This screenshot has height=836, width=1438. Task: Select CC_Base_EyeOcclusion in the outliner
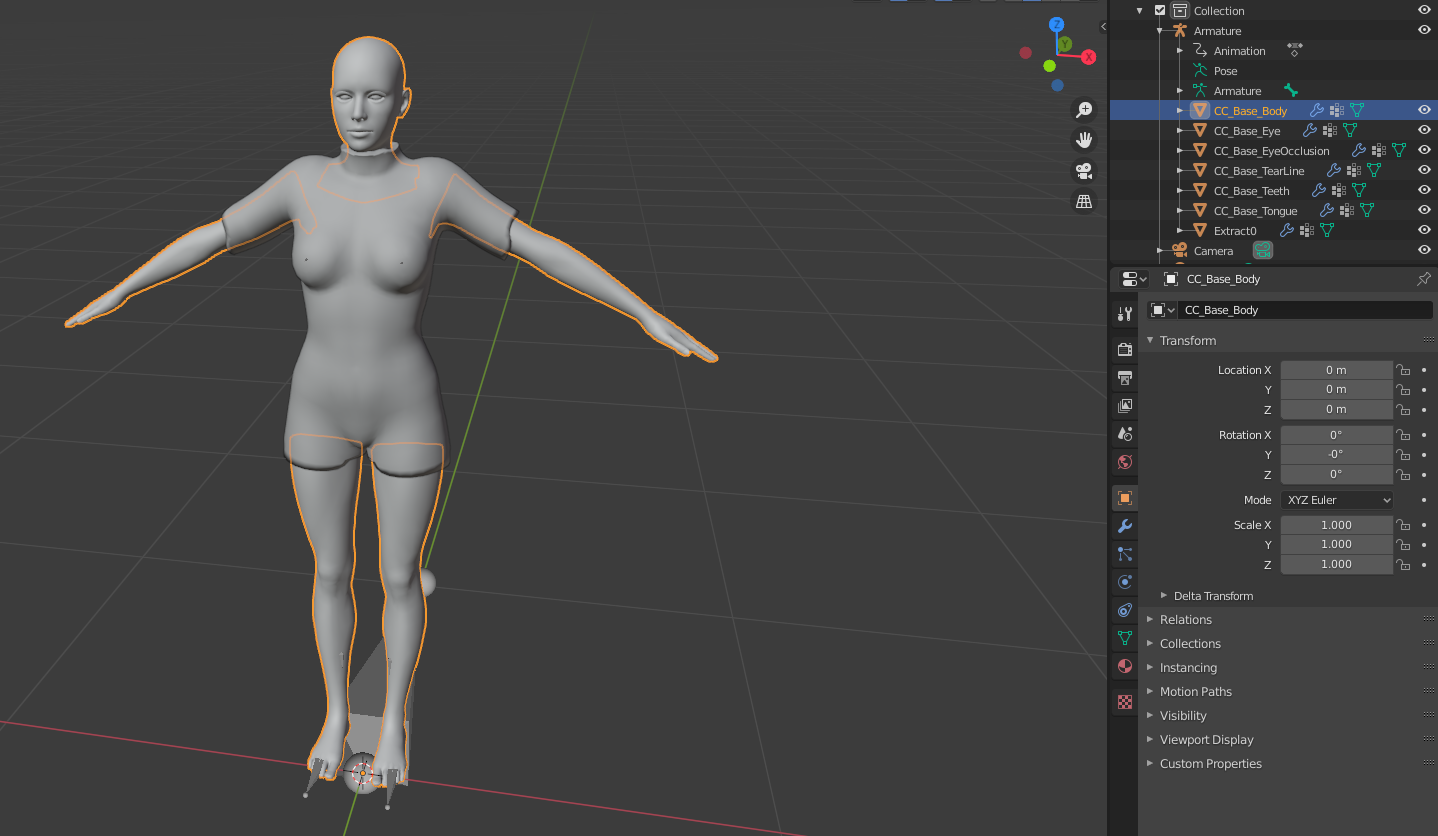[x=1271, y=151]
